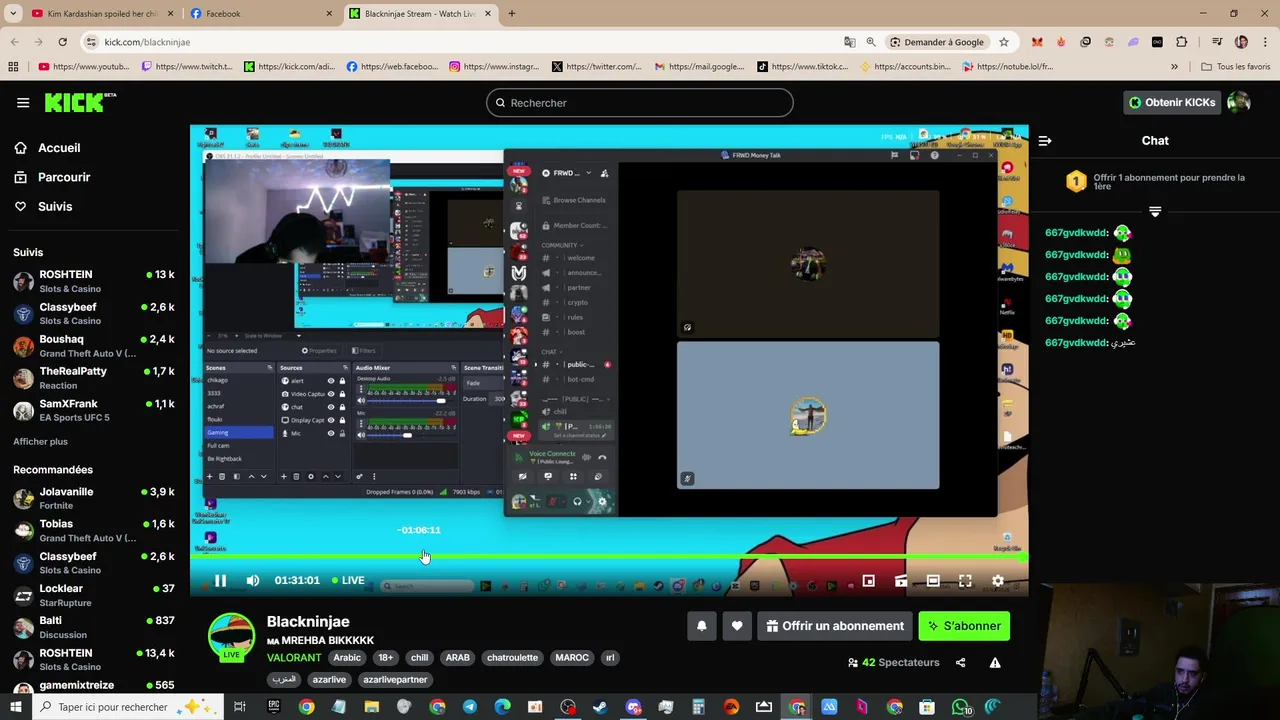Image resolution: width=1280 pixels, height=720 pixels.
Task: Follow channel with the heart button
Action: click(x=737, y=626)
